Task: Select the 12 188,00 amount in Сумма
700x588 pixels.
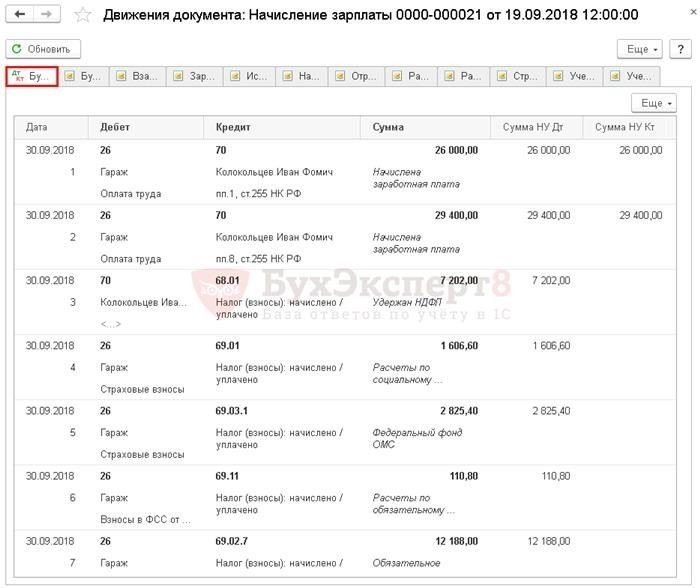Action: 456,542
